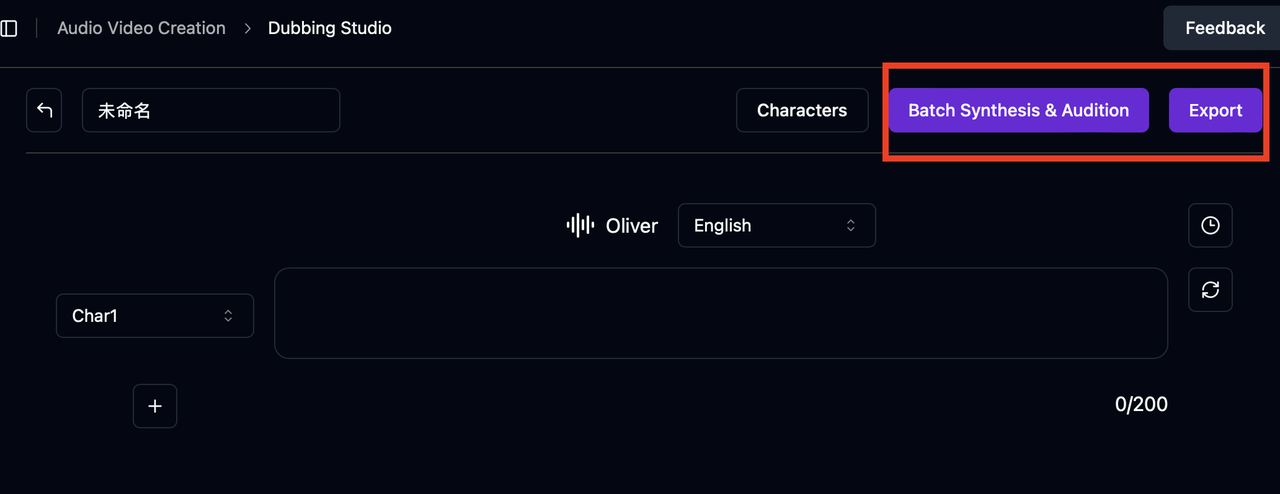The image size is (1280, 494).
Task: Click the waveform icon beside Oliver
Action: click(x=580, y=225)
